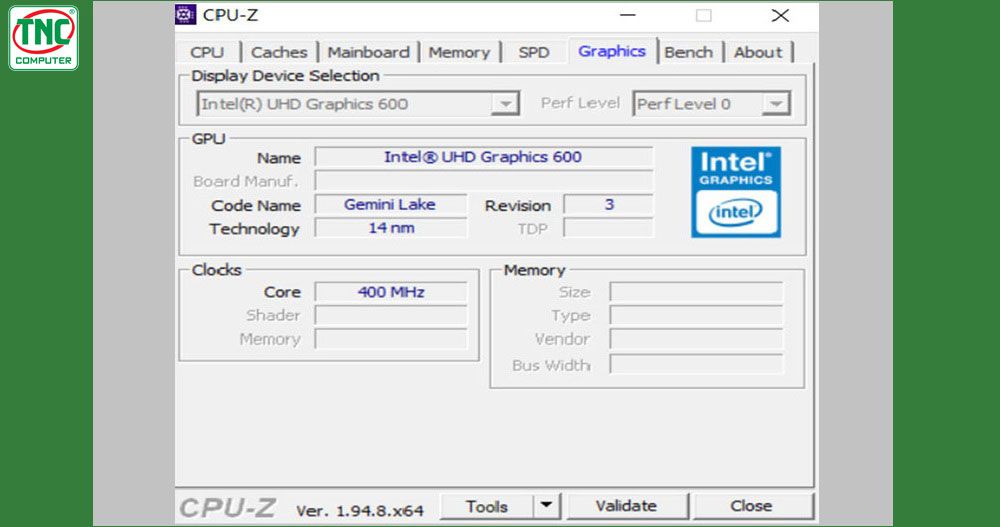Screen dimensions: 1000x527
Task: Click the Code Name field Gemini Lake
Action: click(390, 205)
